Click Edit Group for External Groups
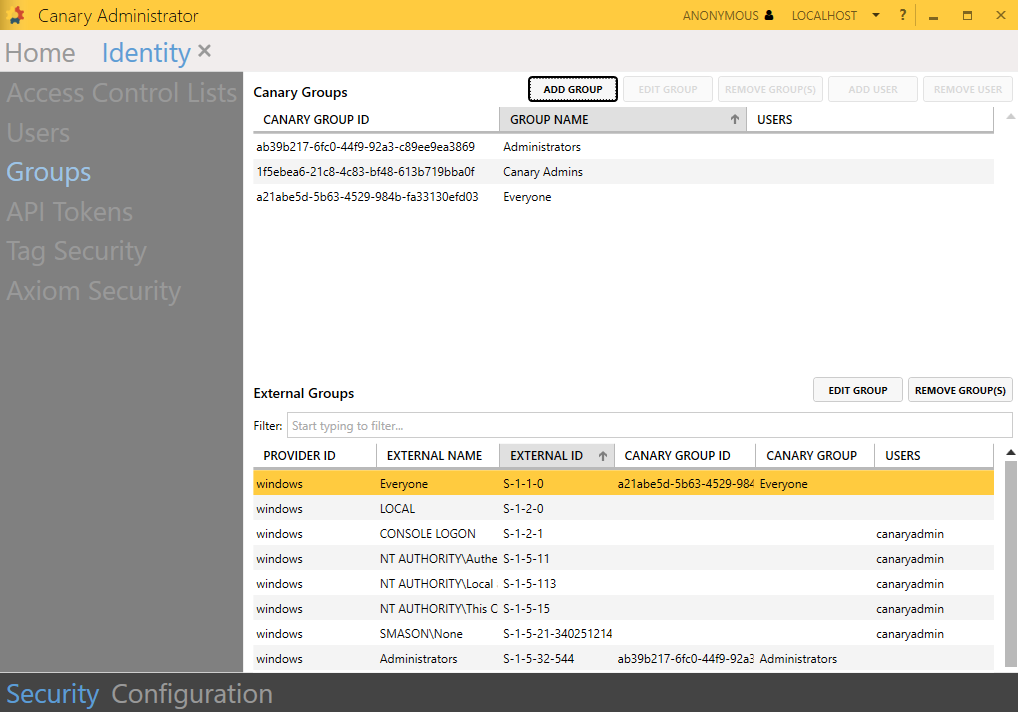Image resolution: width=1018 pixels, height=712 pixels. pos(857,390)
